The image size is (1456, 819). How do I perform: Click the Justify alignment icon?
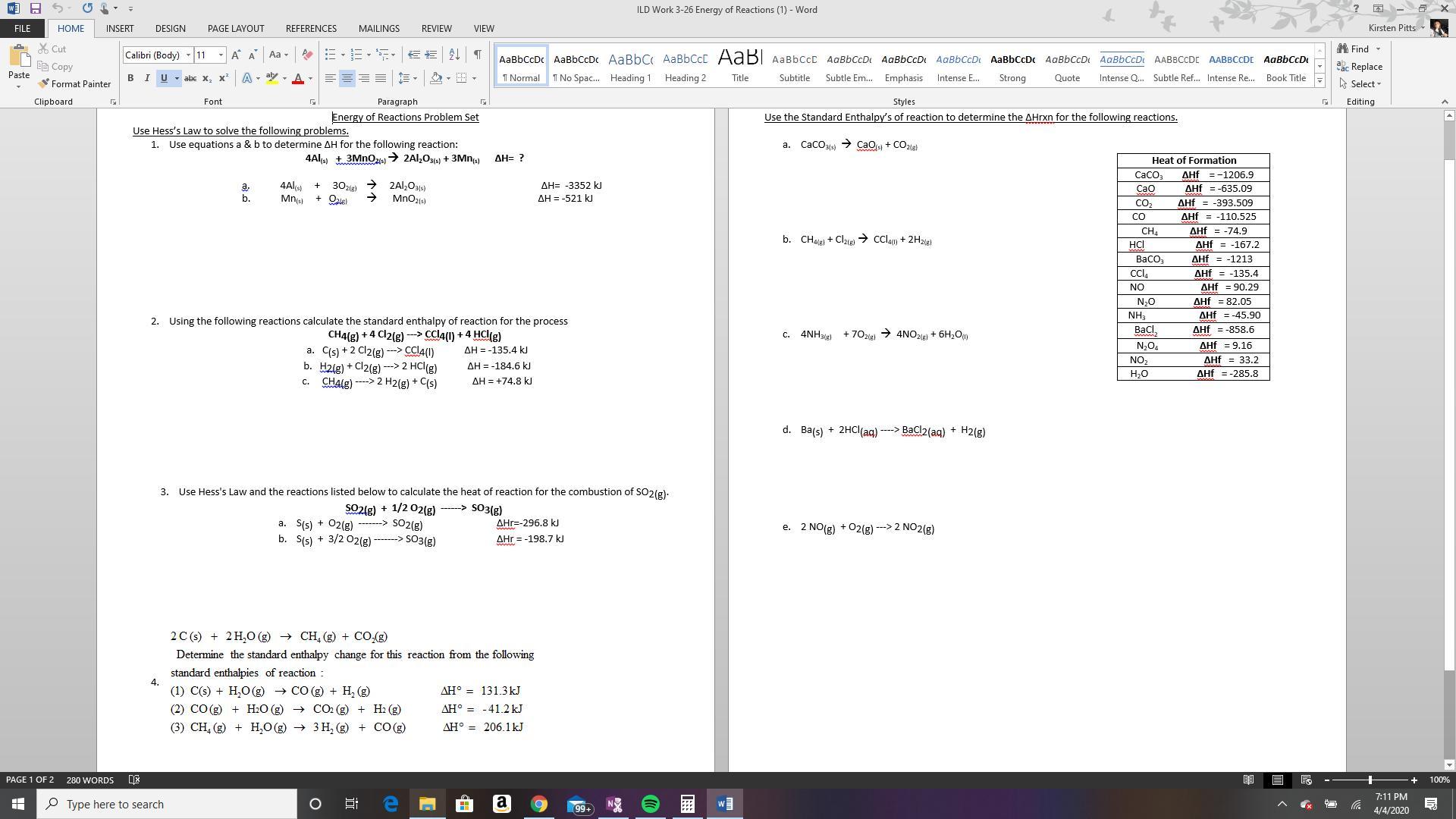click(x=381, y=78)
